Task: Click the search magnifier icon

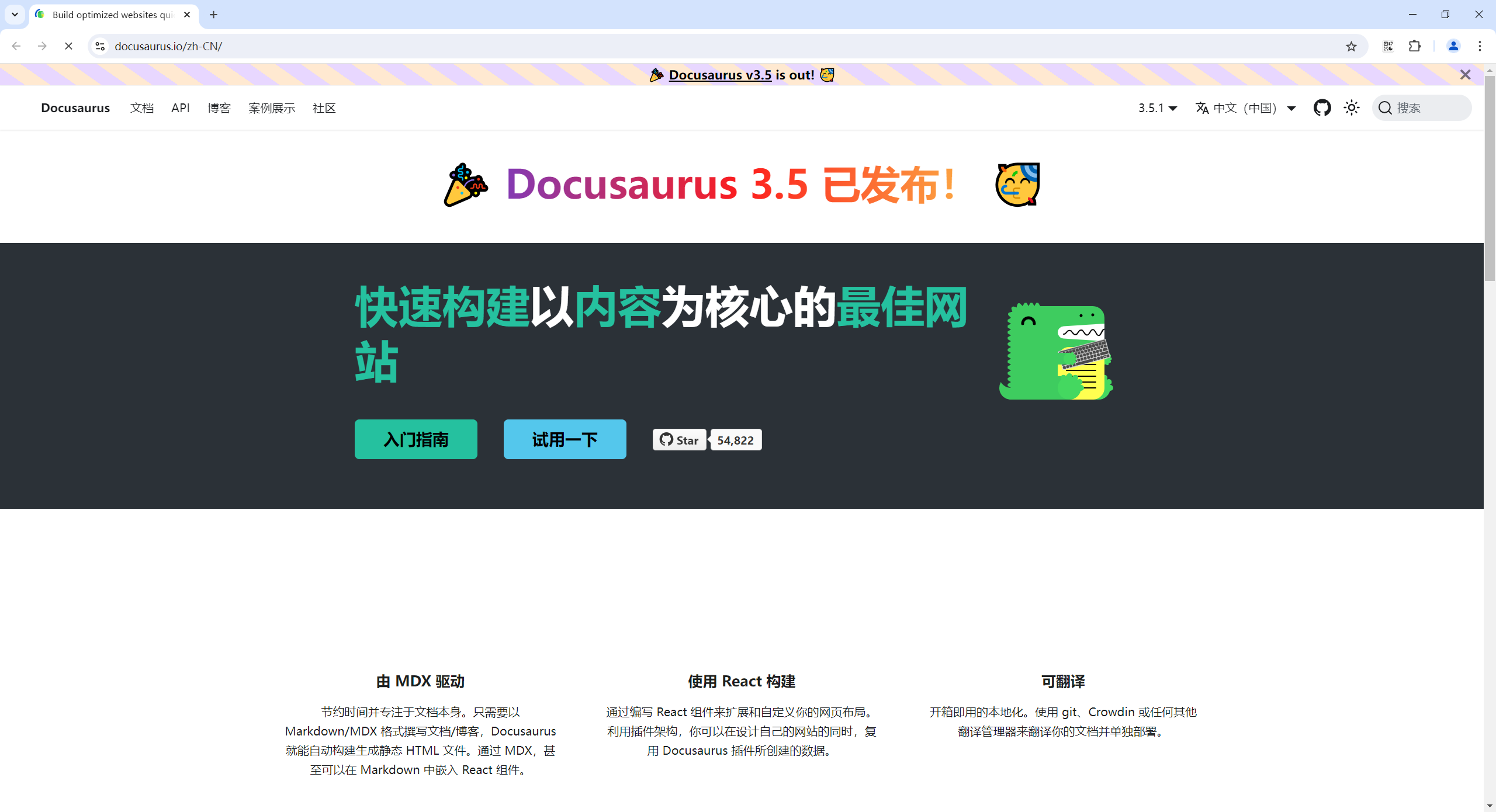Action: pos(1385,108)
